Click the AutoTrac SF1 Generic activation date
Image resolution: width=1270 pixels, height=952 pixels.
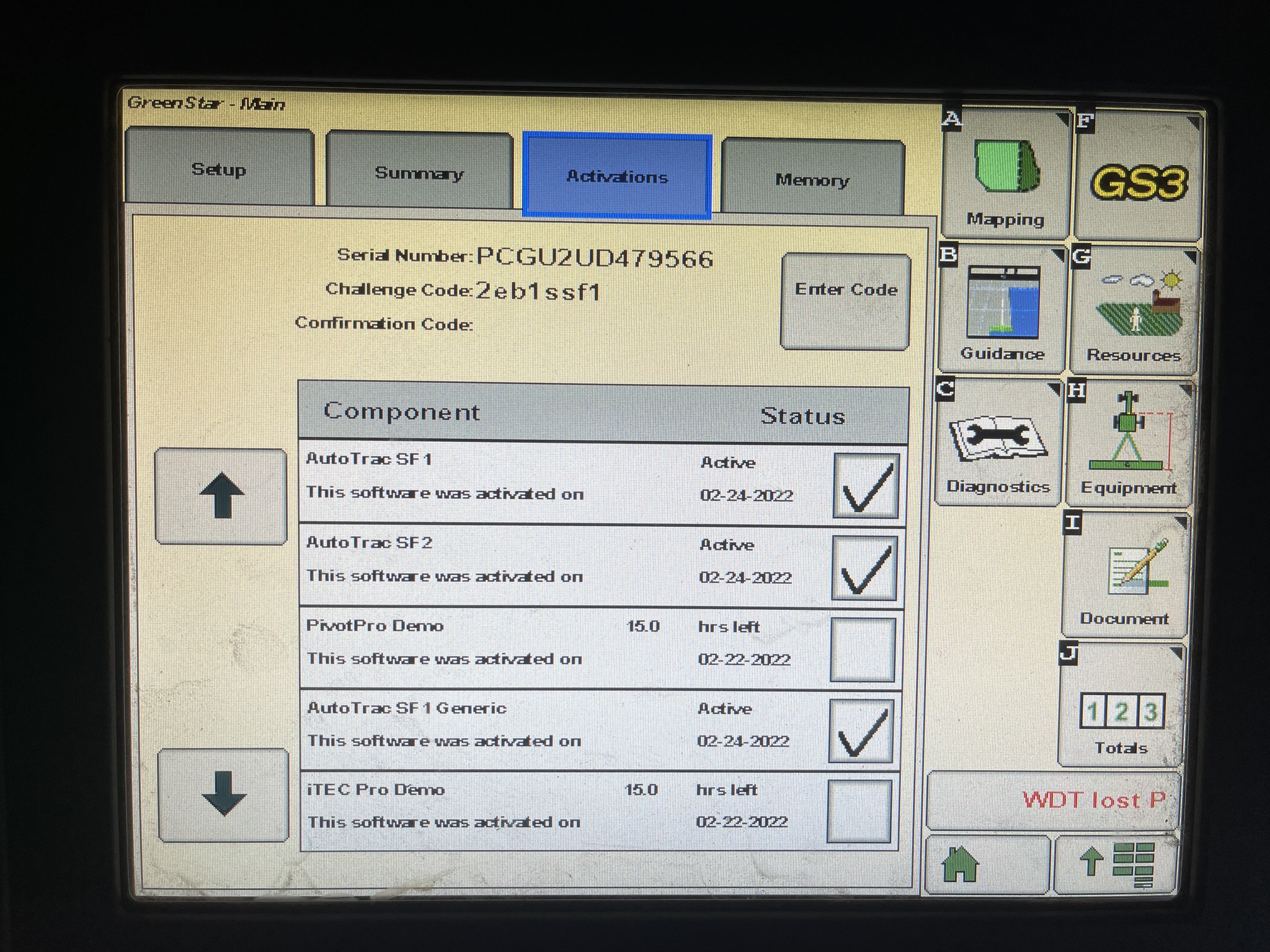coord(743,741)
